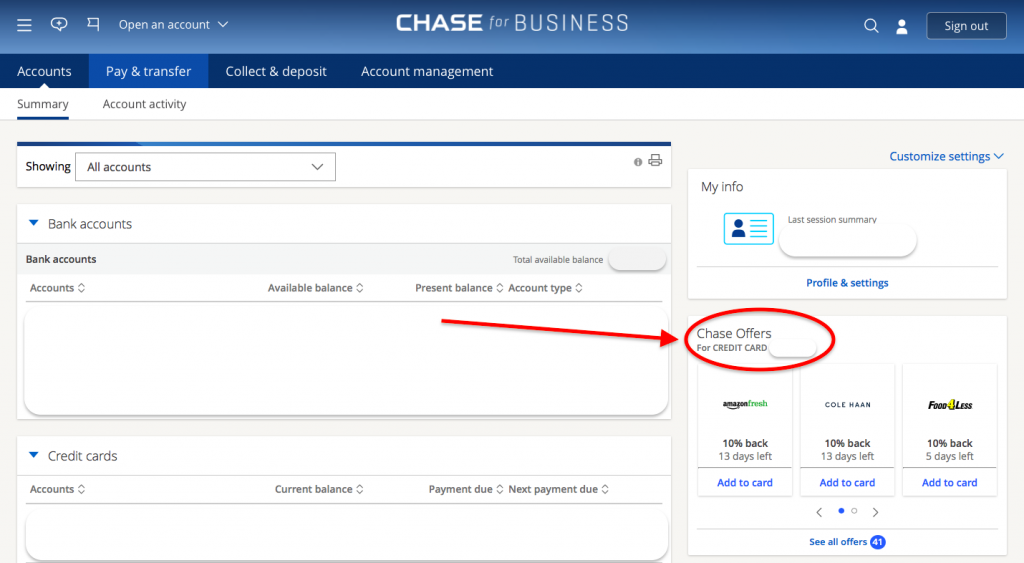Sort by Next payment due column
This screenshot has width=1024, height=563.
[x=558, y=489]
